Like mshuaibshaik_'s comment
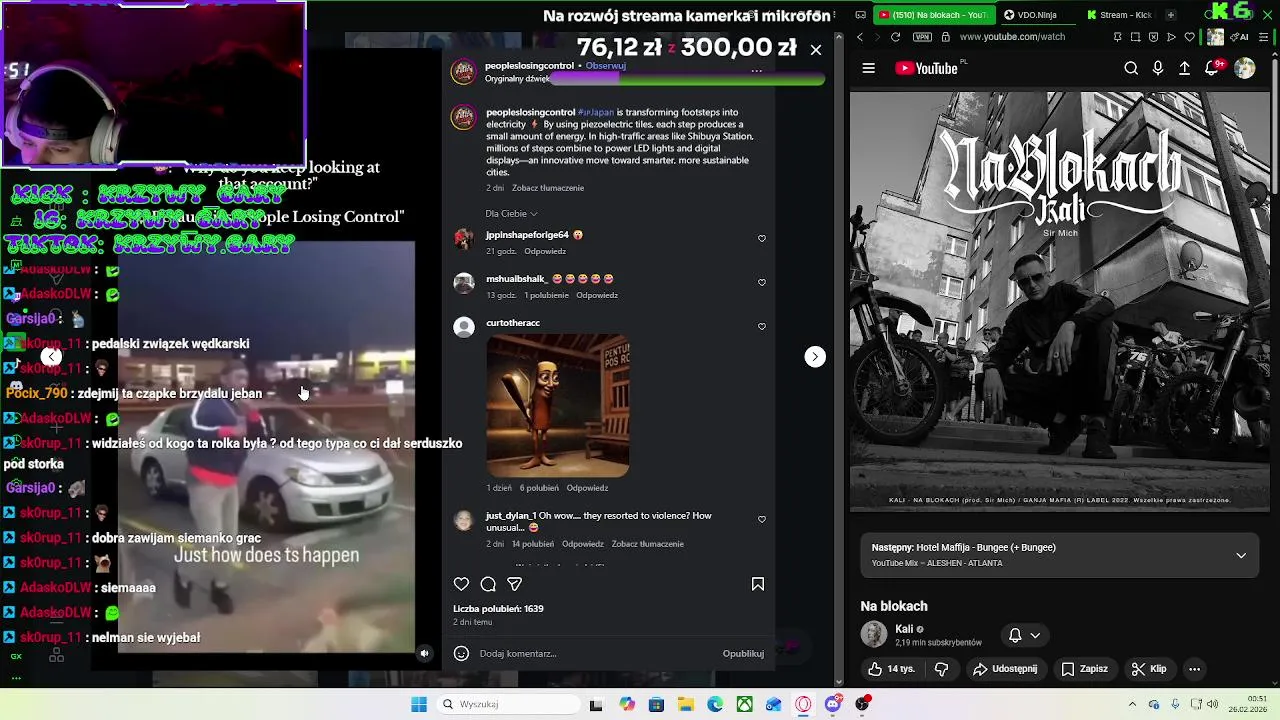Image resolution: width=1280 pixels, height=720 pixels. pyautogui.click(x=762, y=283)
